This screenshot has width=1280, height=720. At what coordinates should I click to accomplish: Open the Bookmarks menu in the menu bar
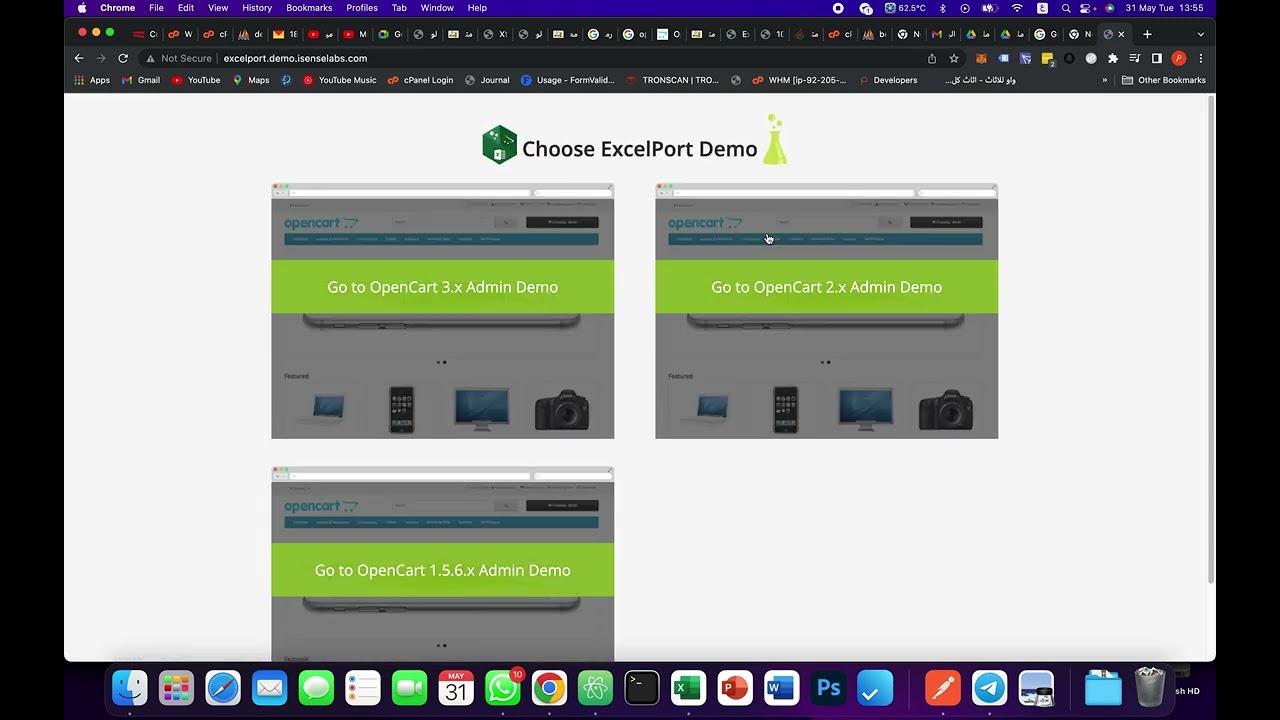[309, 8]
